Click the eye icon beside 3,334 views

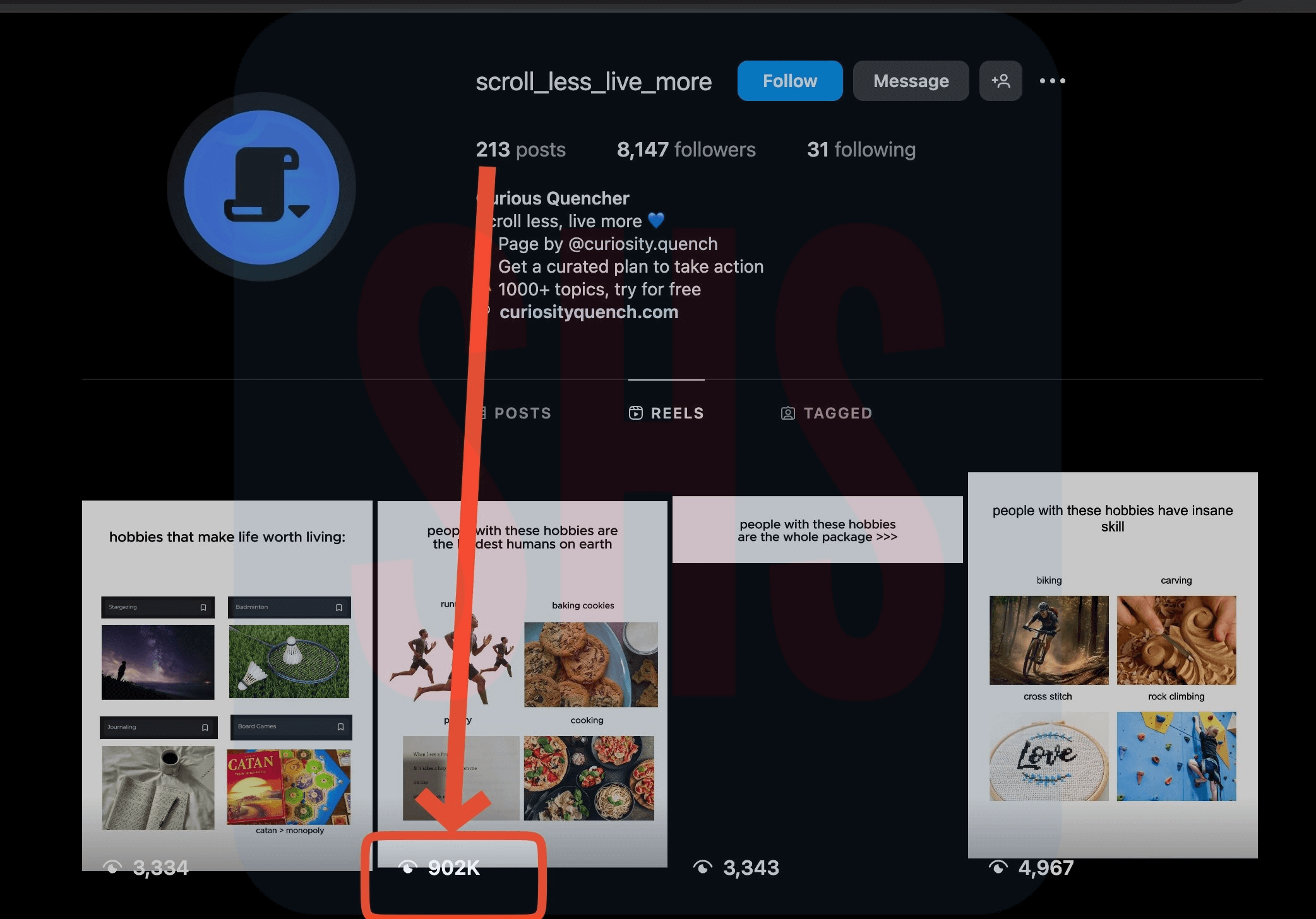pos(112,868)
